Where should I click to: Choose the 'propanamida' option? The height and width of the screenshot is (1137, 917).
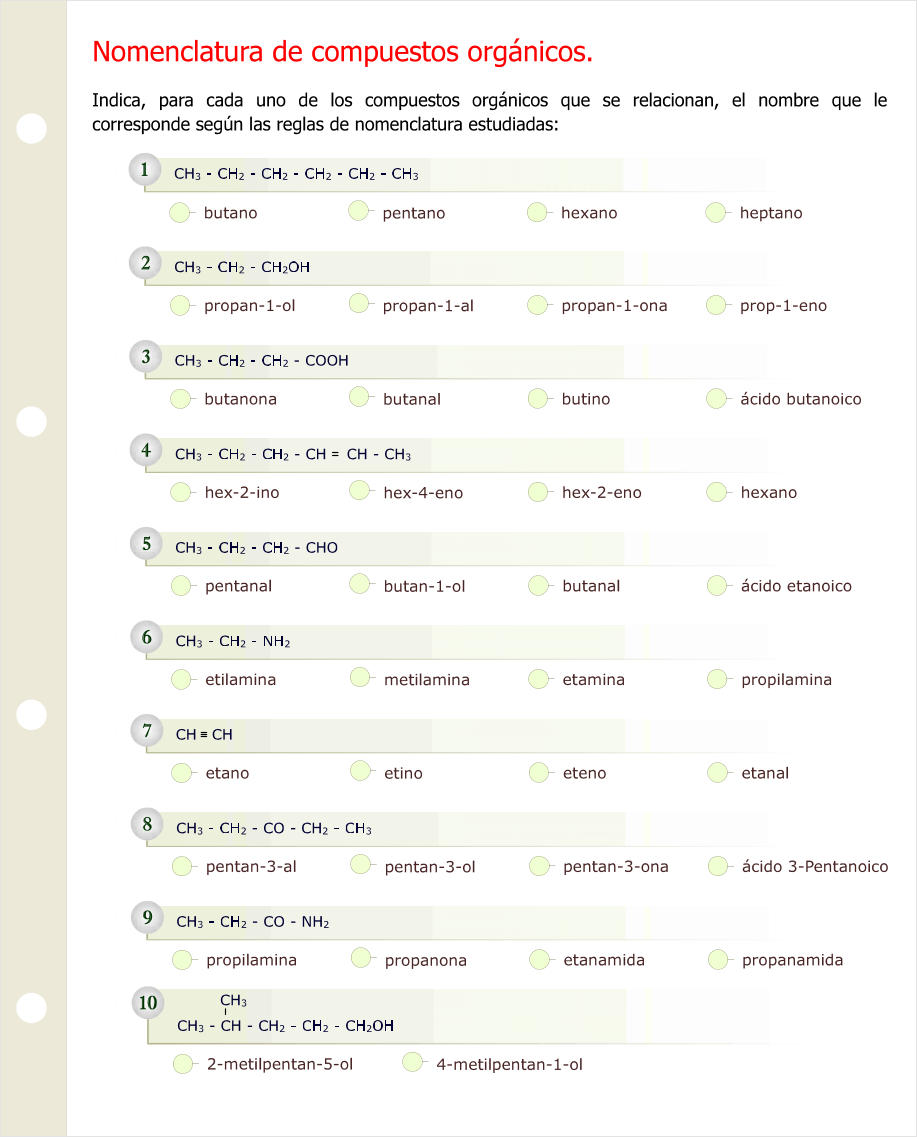[719, 960]
